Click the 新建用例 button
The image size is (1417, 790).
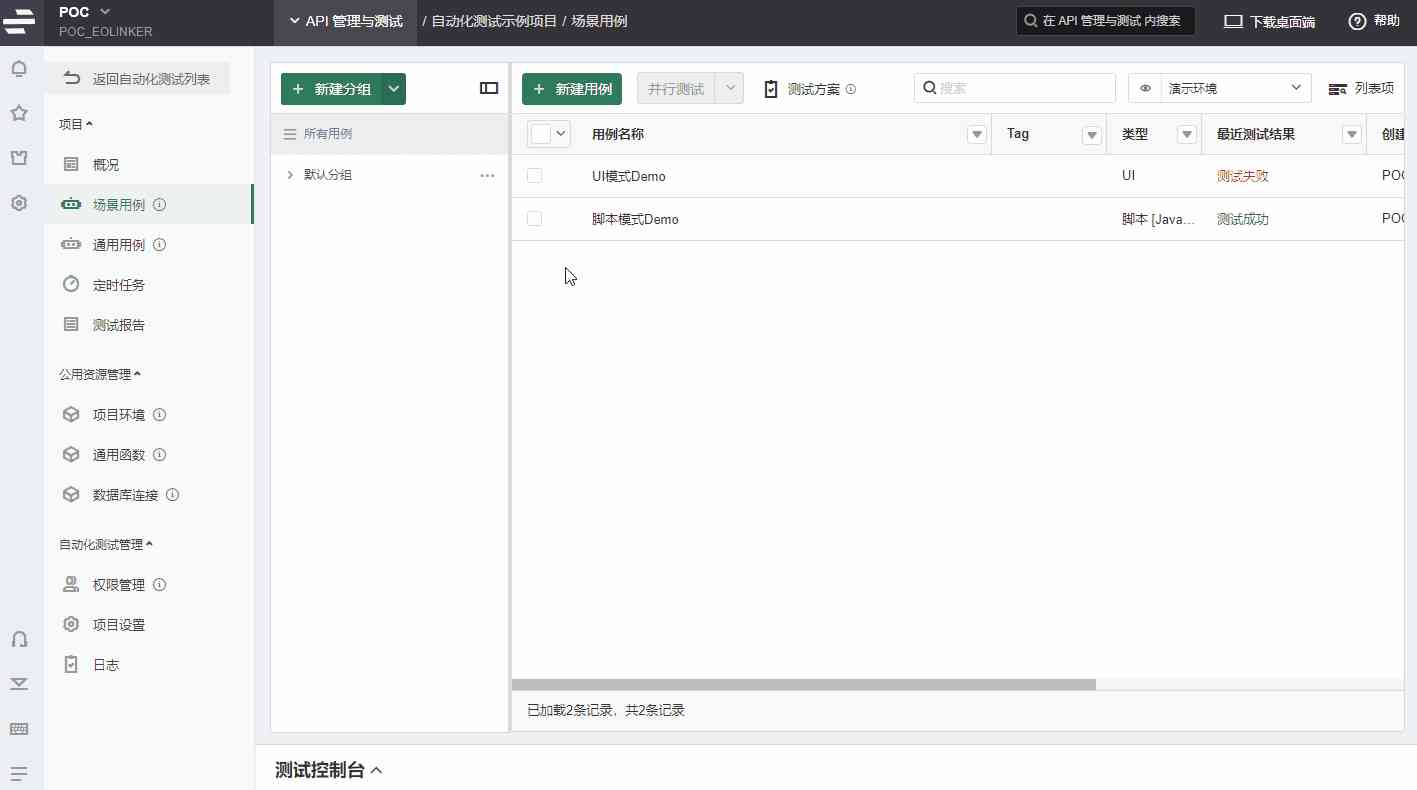pos(572,89)
